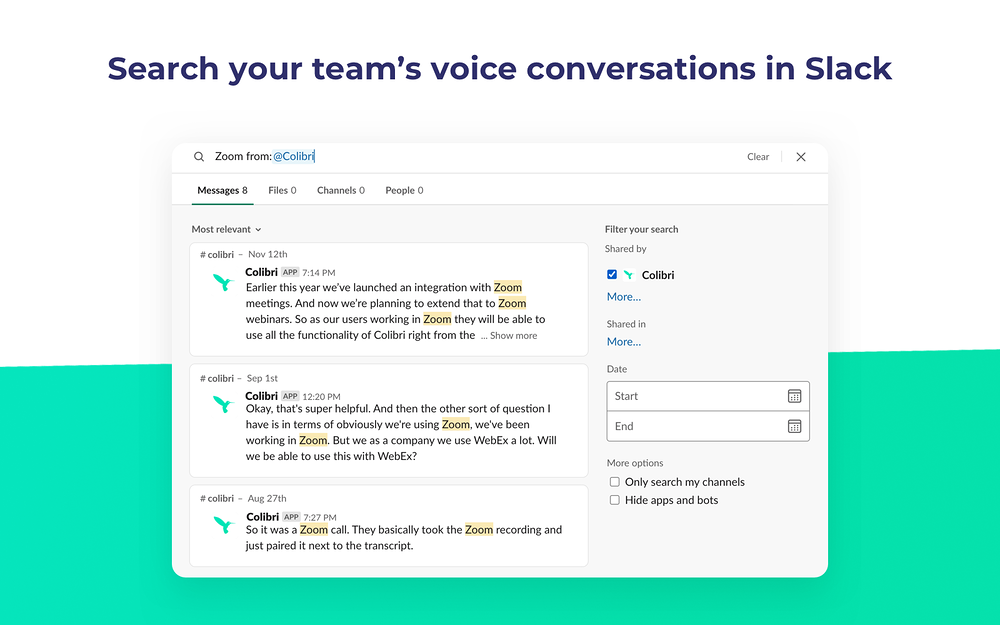Click the APP badge on 7:14 PM message
The image size is (1000, 625).
point(290,272)
